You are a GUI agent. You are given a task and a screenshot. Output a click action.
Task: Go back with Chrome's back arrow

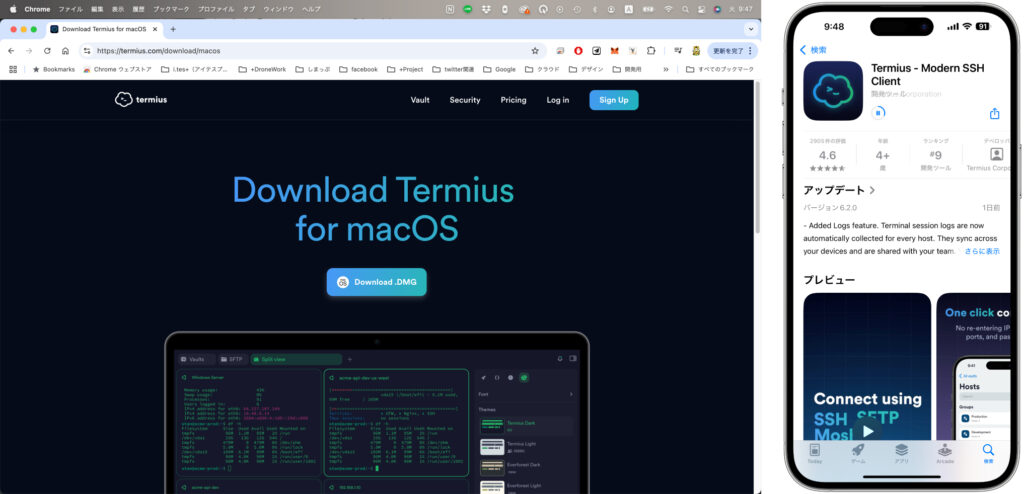tap(11, 51)
